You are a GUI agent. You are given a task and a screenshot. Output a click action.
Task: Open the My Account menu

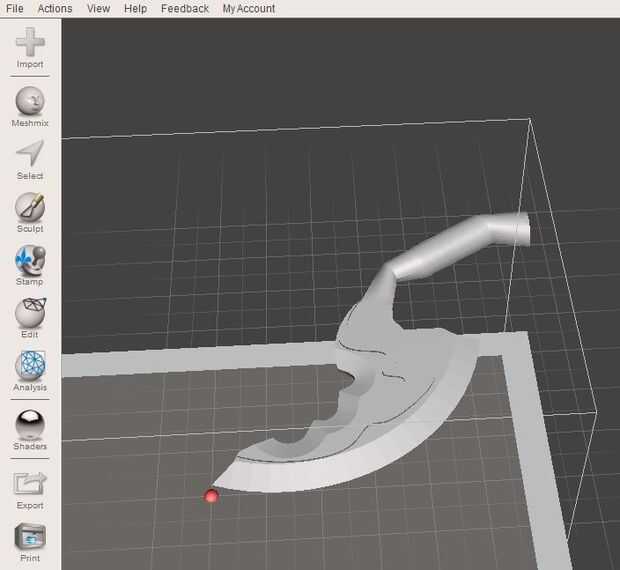249,8
